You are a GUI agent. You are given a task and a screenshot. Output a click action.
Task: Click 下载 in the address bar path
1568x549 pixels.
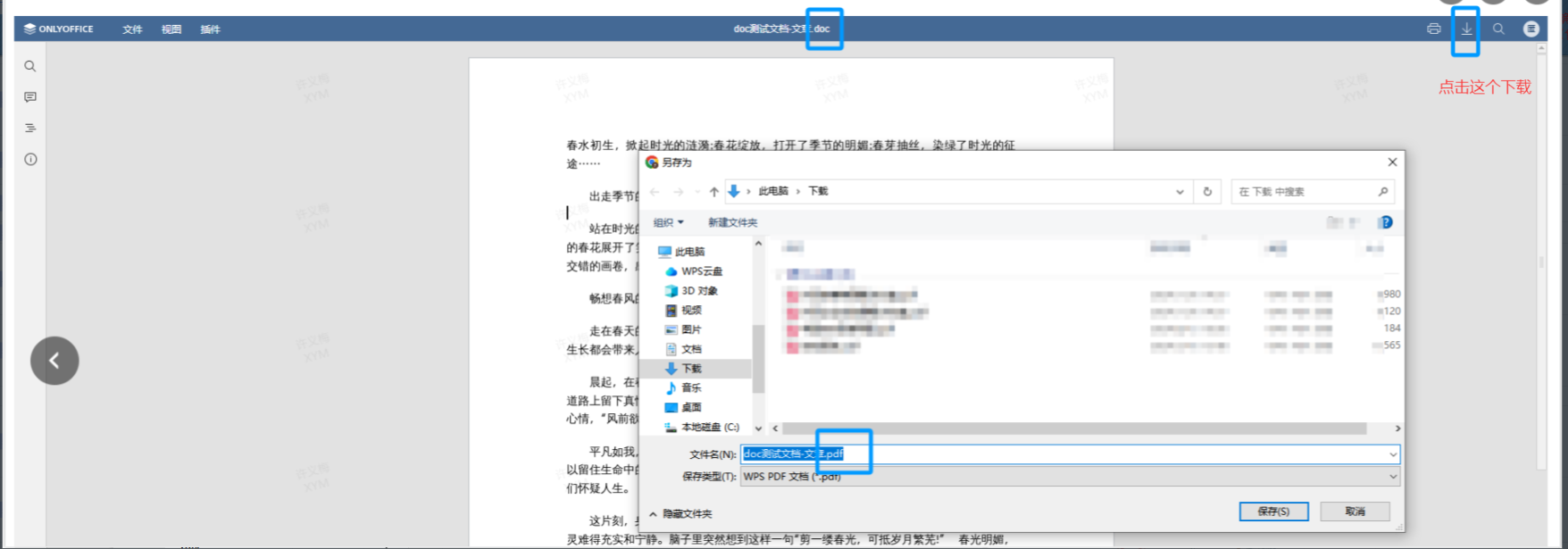coord(818,191)
